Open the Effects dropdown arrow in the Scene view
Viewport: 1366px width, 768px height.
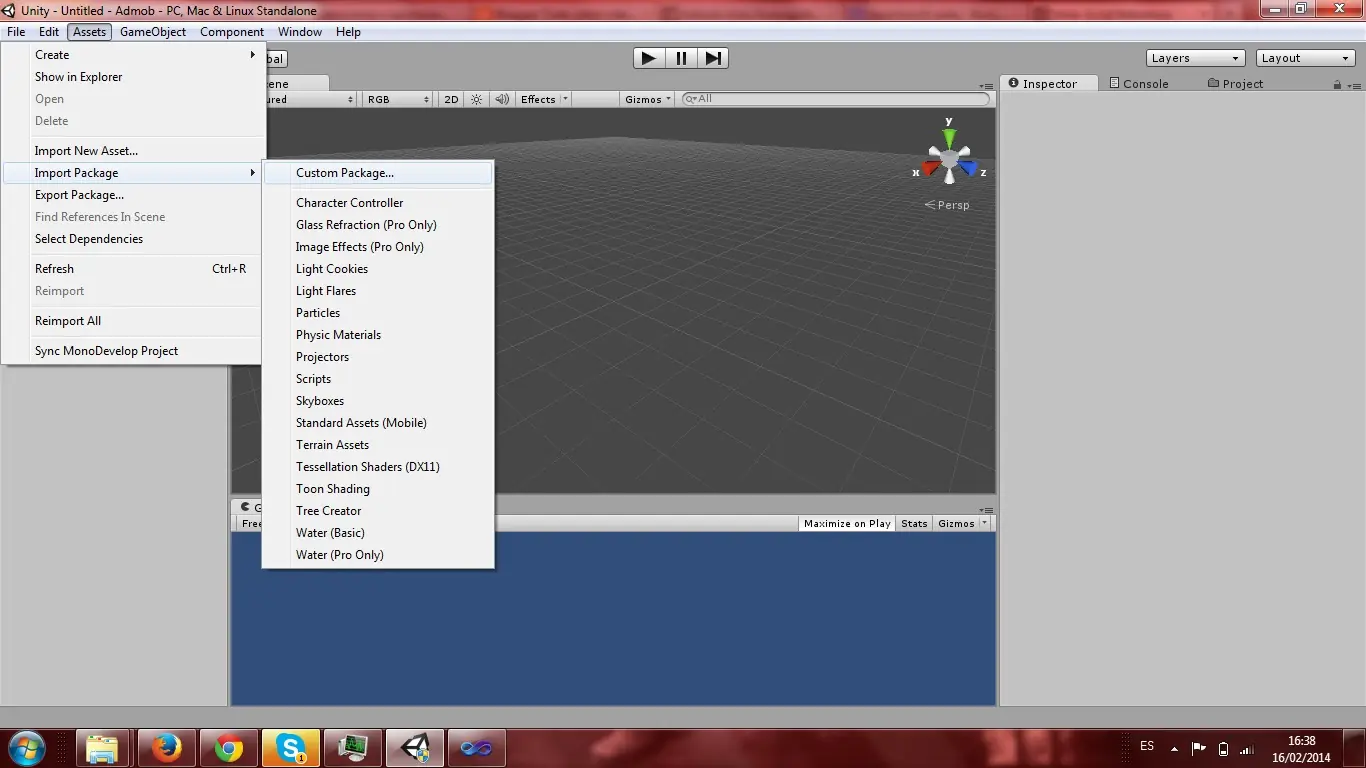(565, 99)
